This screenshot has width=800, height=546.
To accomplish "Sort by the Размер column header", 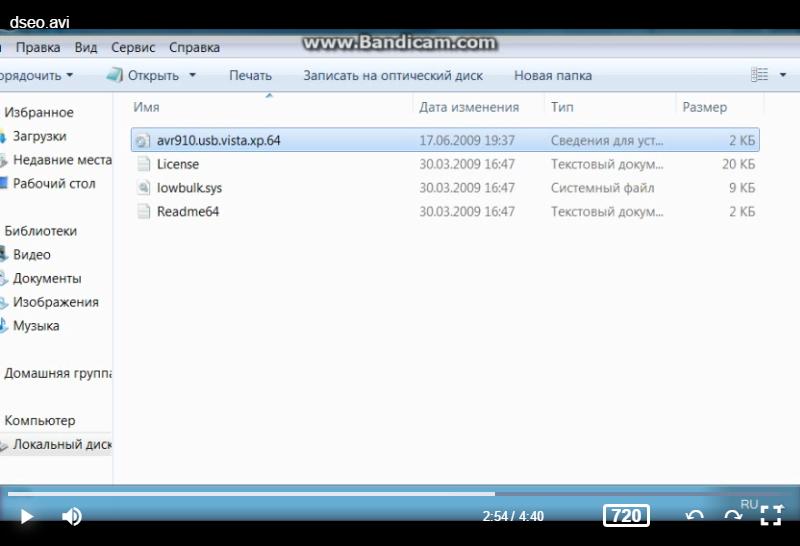I will [704, 107].
